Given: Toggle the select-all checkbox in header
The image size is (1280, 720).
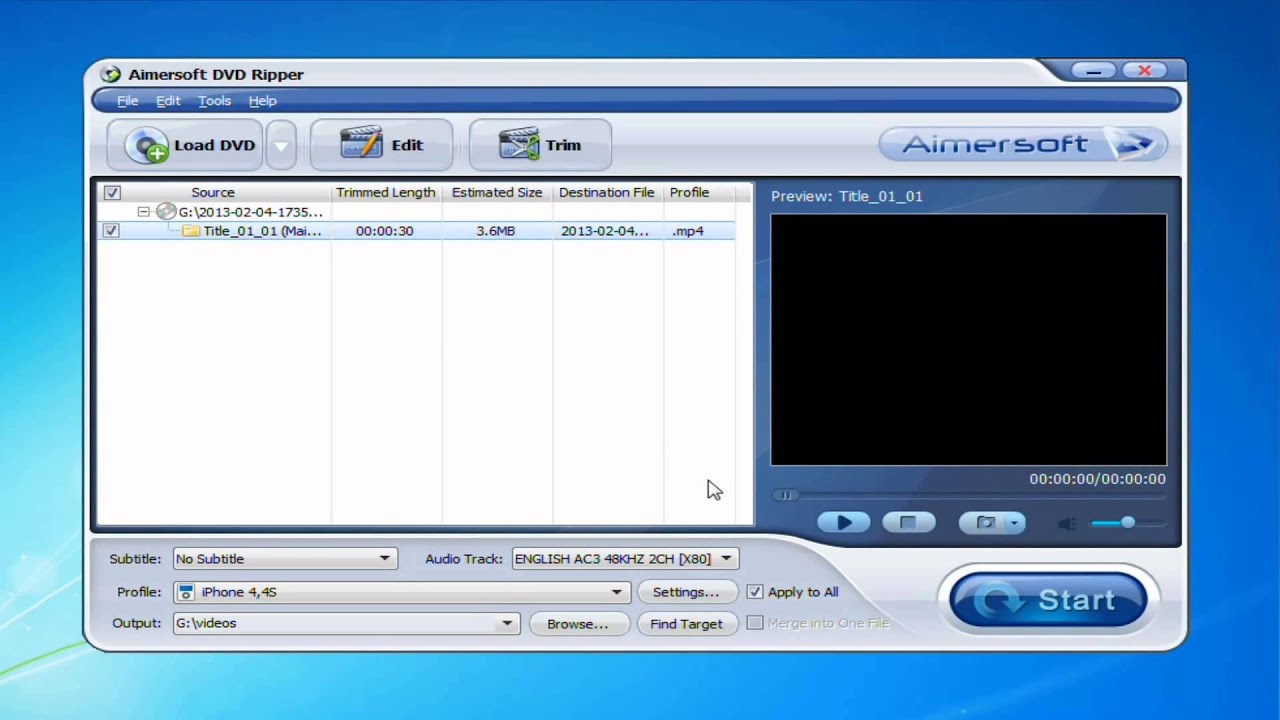Looking at the screenshot, I should [x=112, y=193].
